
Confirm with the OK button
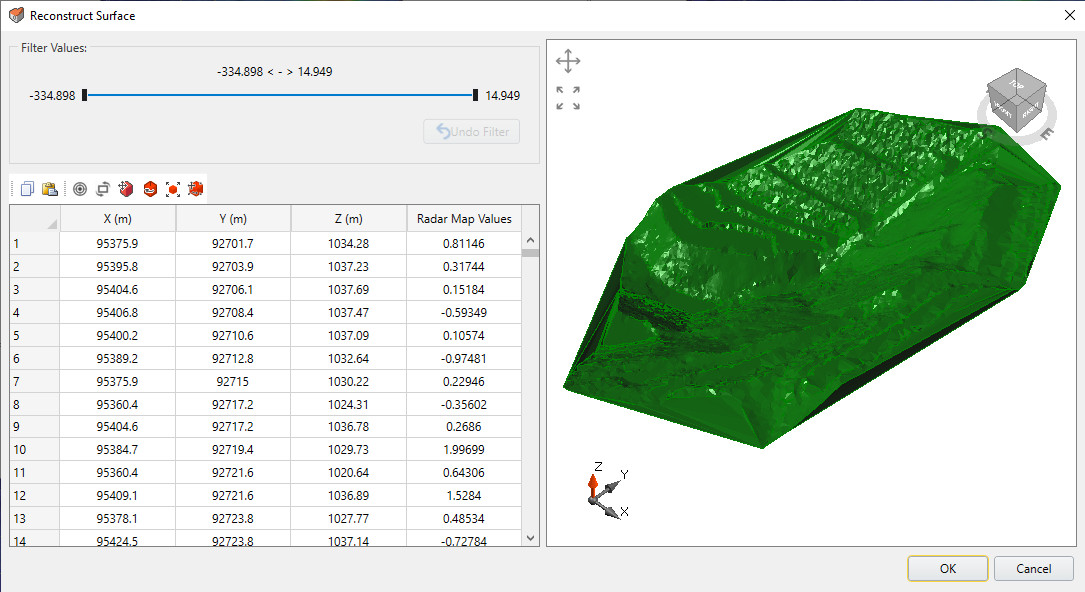947,568
